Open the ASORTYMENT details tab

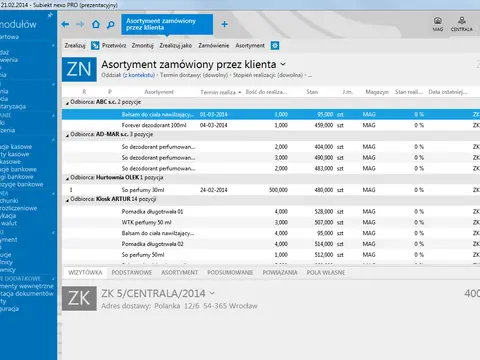(179, 273)
